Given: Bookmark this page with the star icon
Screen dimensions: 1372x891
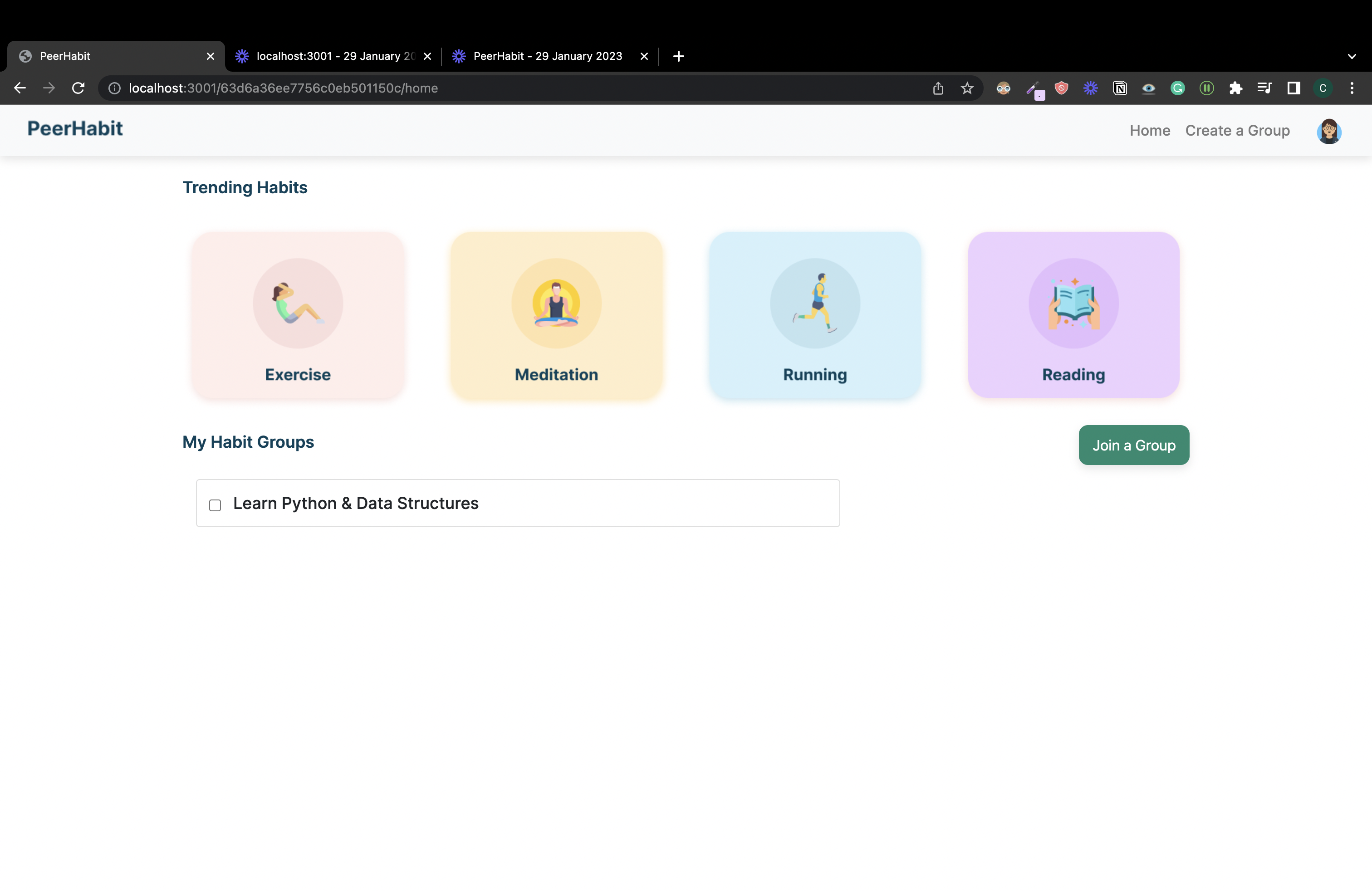Looking at the screenshot, I should pos(967,88).
